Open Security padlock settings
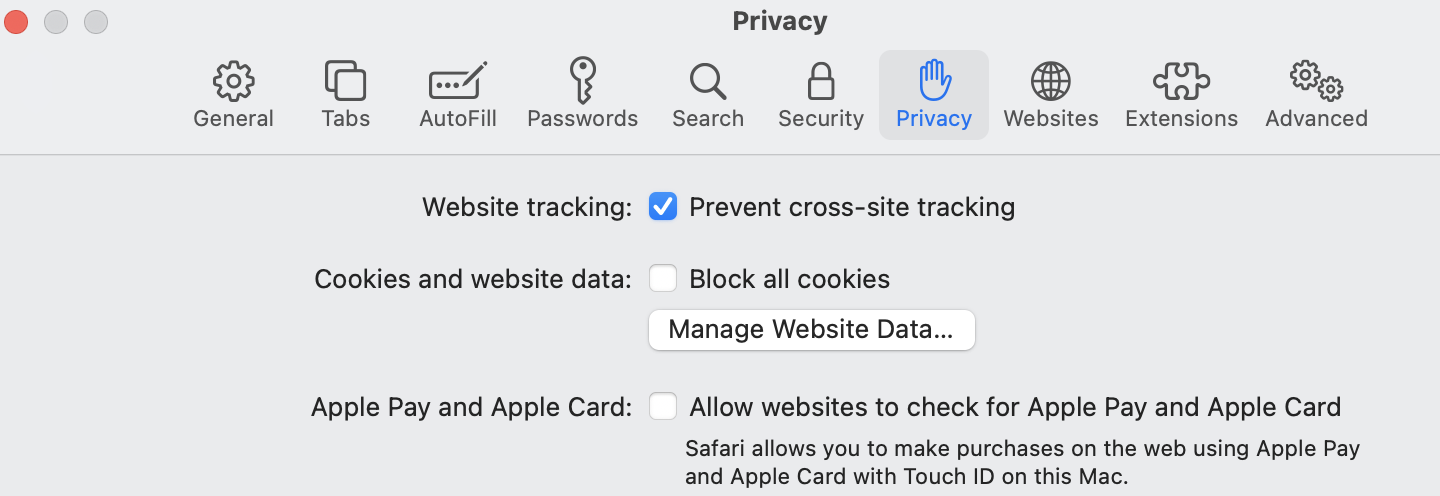This screenshot has width=1440, height=496. pyautogui.click(x=820, y=81)
